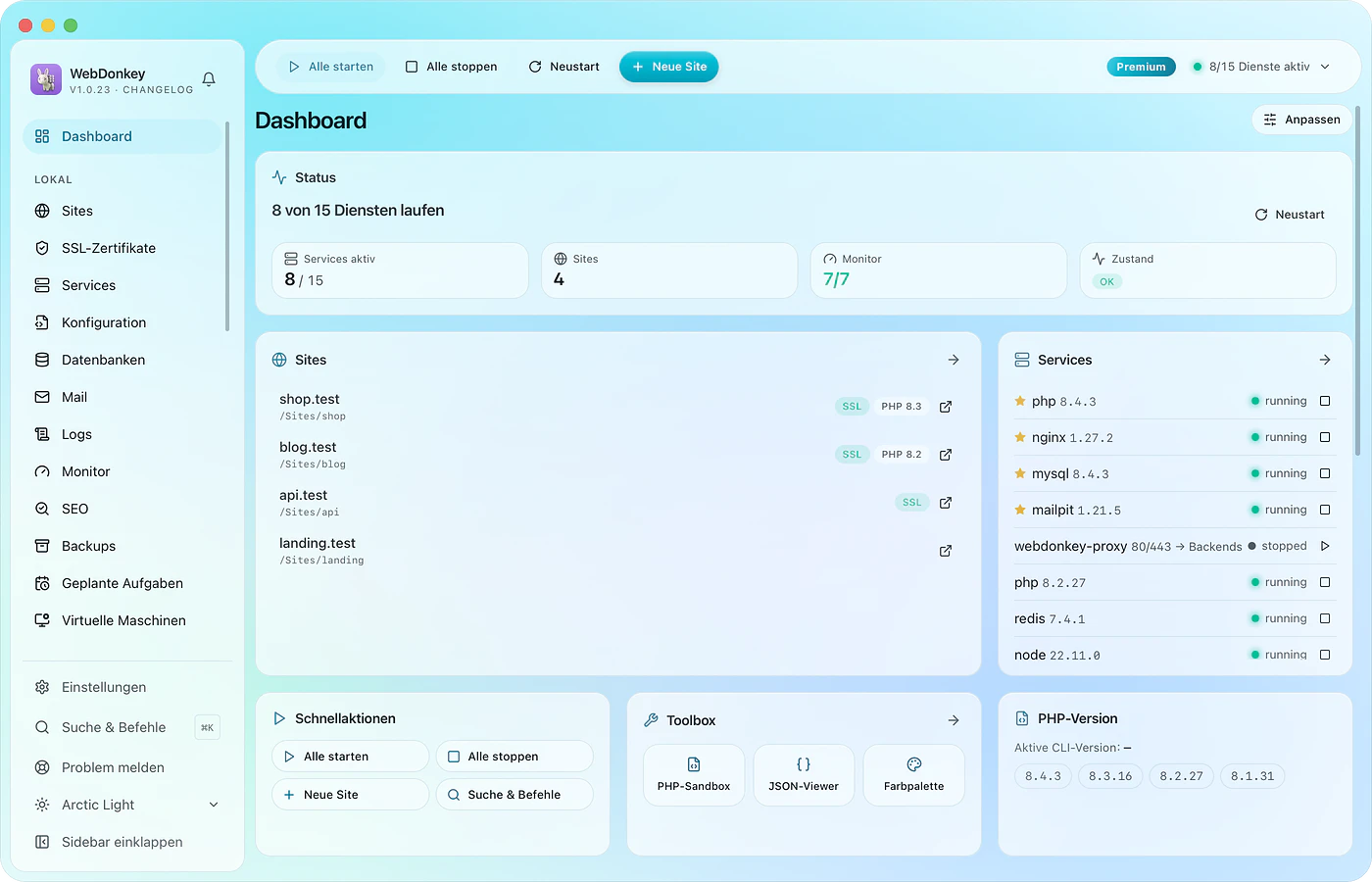The image size is (1372, 882).
Task: Click Alle starten in the top toolbar
Action: coord(330,67)
